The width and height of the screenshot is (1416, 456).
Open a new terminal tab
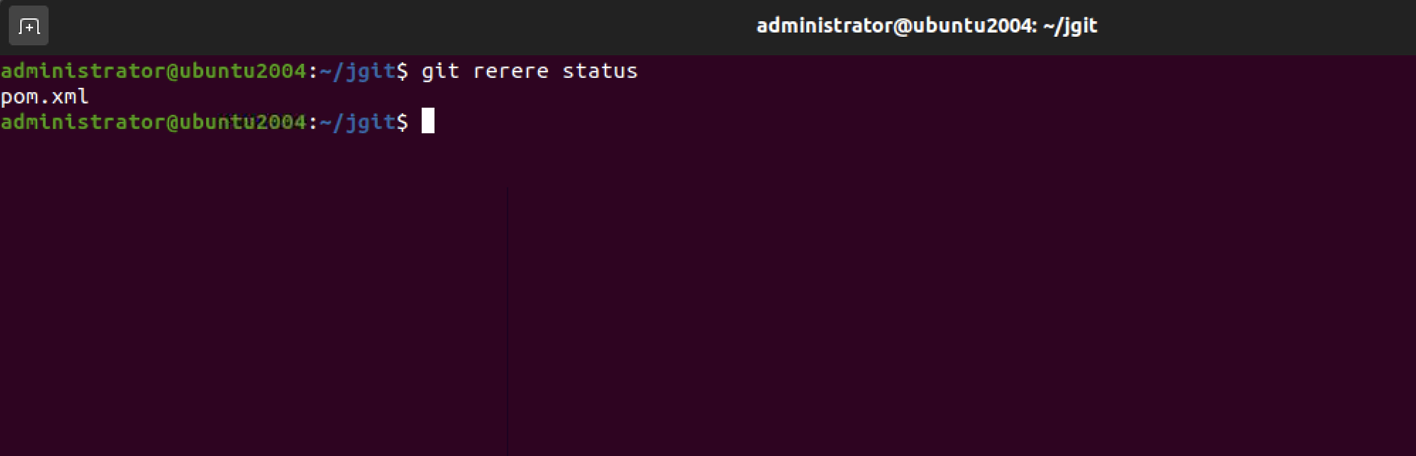tap(29, 26)
